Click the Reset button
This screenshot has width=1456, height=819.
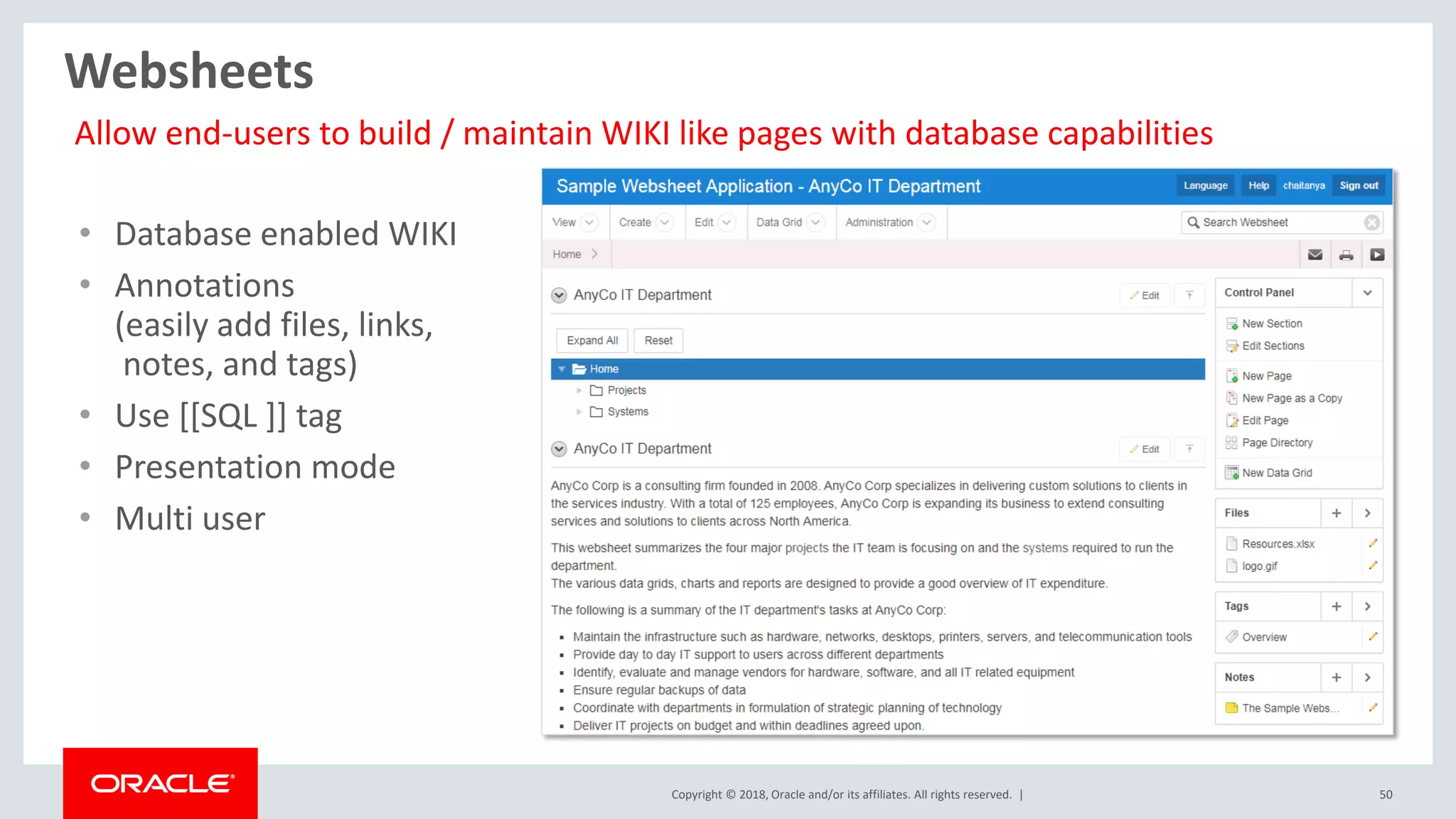(658, 341)
